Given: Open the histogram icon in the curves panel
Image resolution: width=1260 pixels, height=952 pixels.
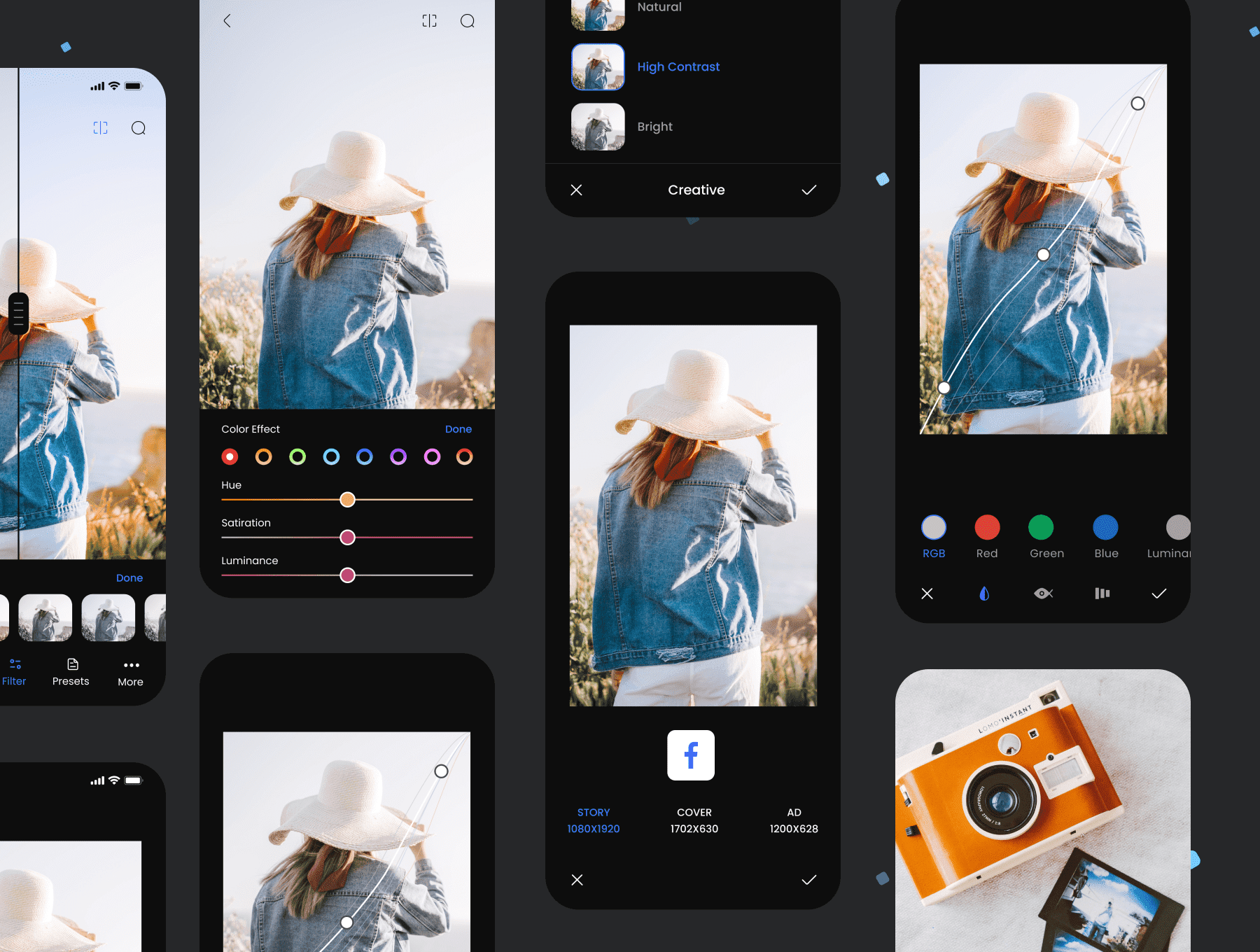Looking at the screenshot, I should [1101, 593].
